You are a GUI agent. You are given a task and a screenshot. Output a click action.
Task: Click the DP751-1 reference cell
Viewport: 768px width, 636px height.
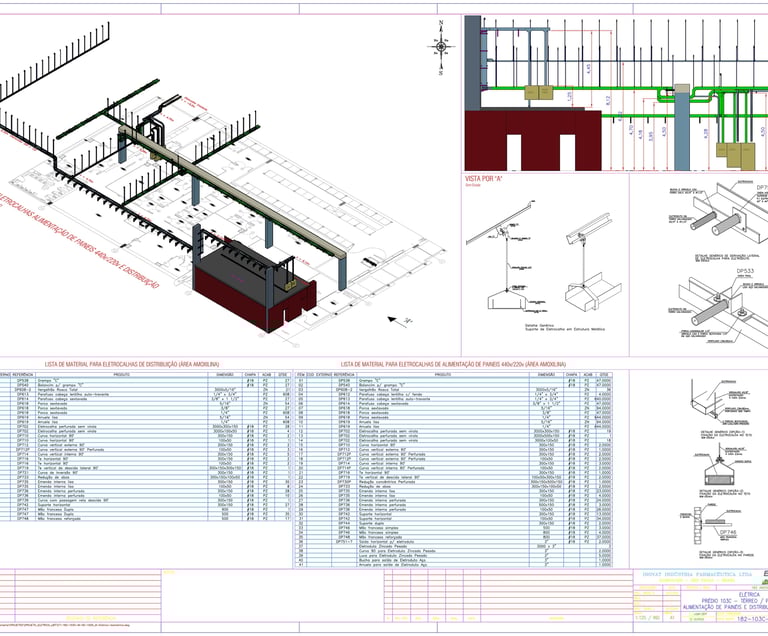[x=344, y=542]
